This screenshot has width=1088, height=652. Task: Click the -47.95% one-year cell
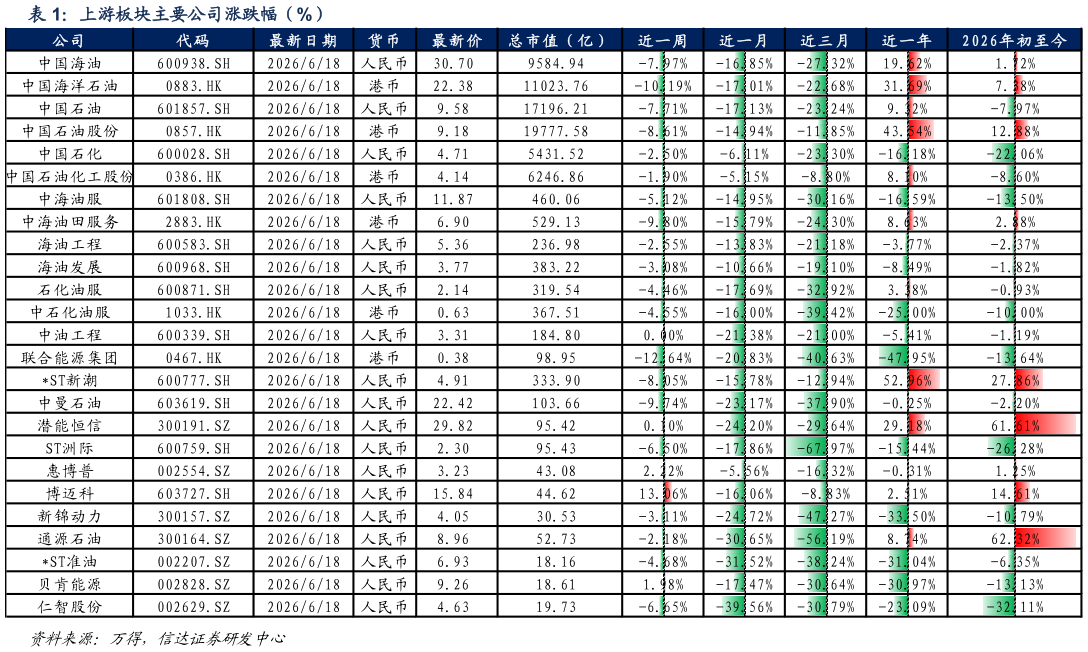906,358
